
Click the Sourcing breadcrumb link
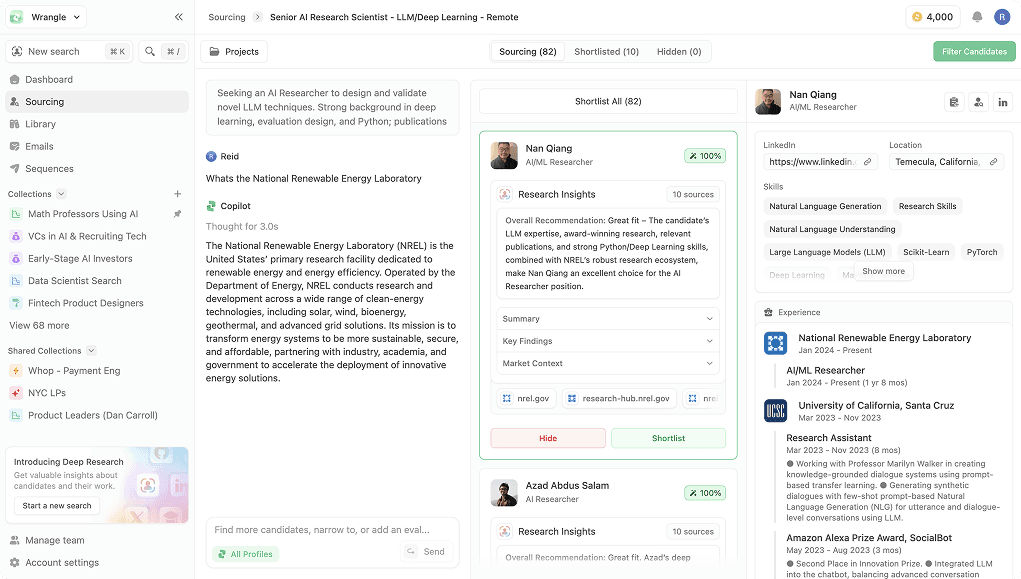227,17
